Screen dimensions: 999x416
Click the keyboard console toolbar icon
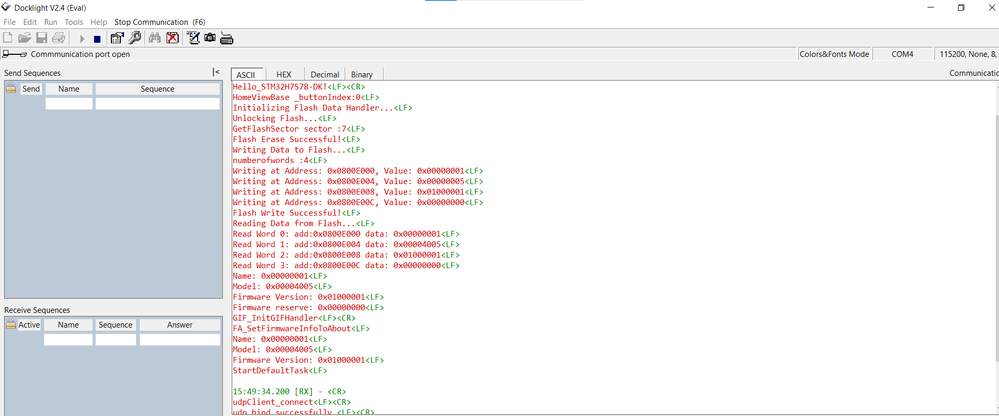(227, 39)
